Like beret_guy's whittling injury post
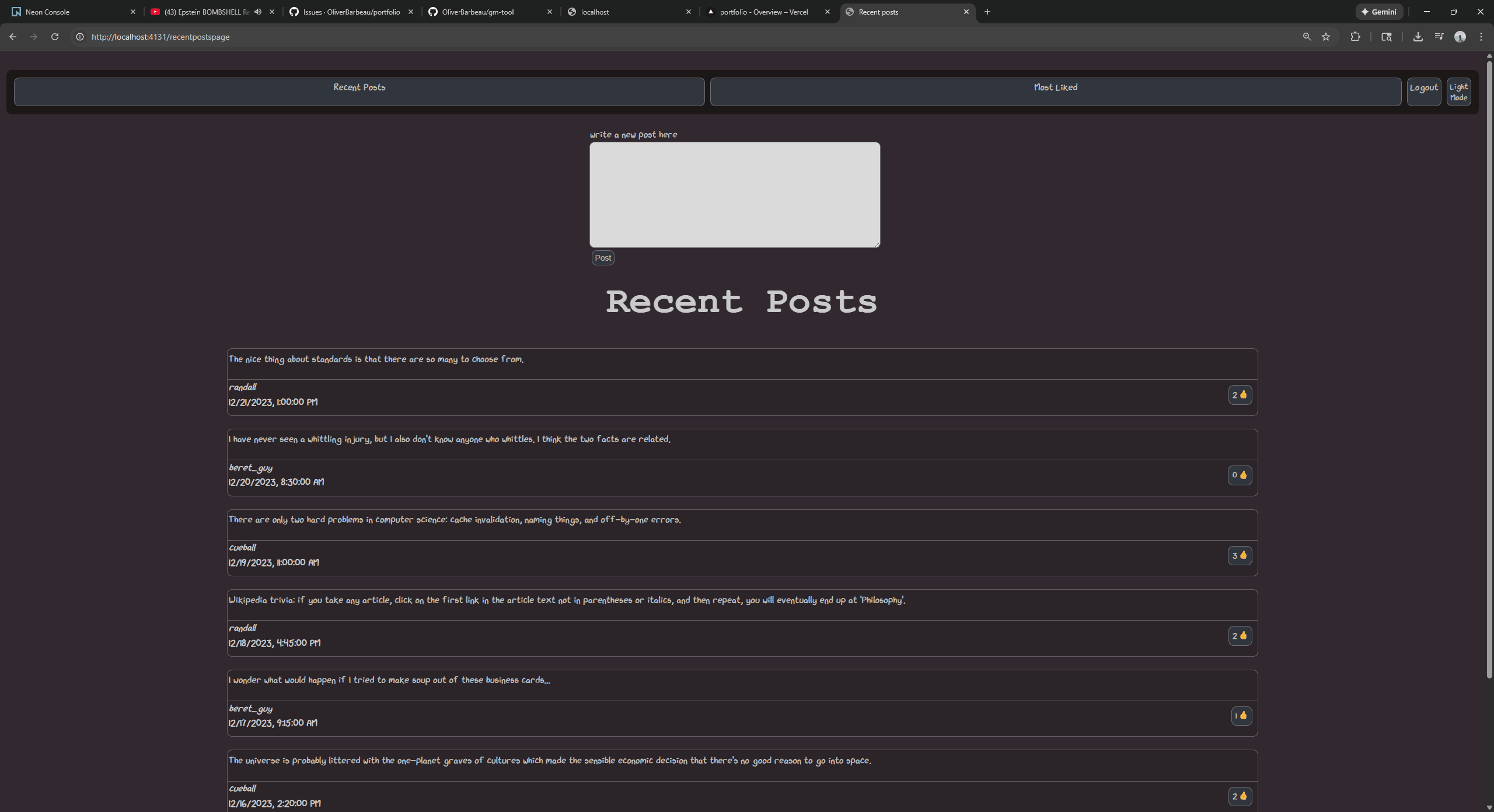This screenshot has width=1494, height=812. (1240, 475)
